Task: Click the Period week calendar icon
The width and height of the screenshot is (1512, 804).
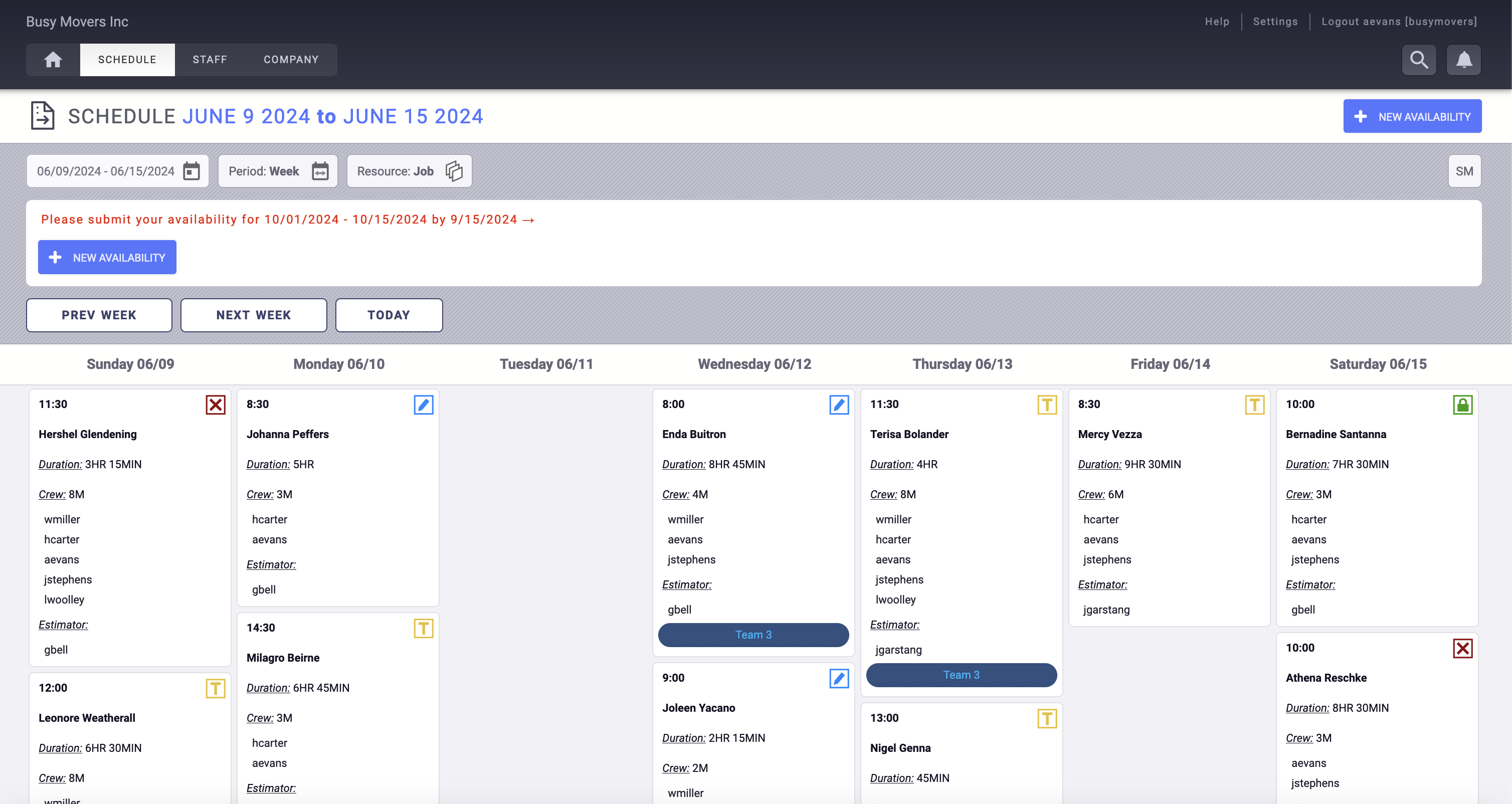Action: 320,171
